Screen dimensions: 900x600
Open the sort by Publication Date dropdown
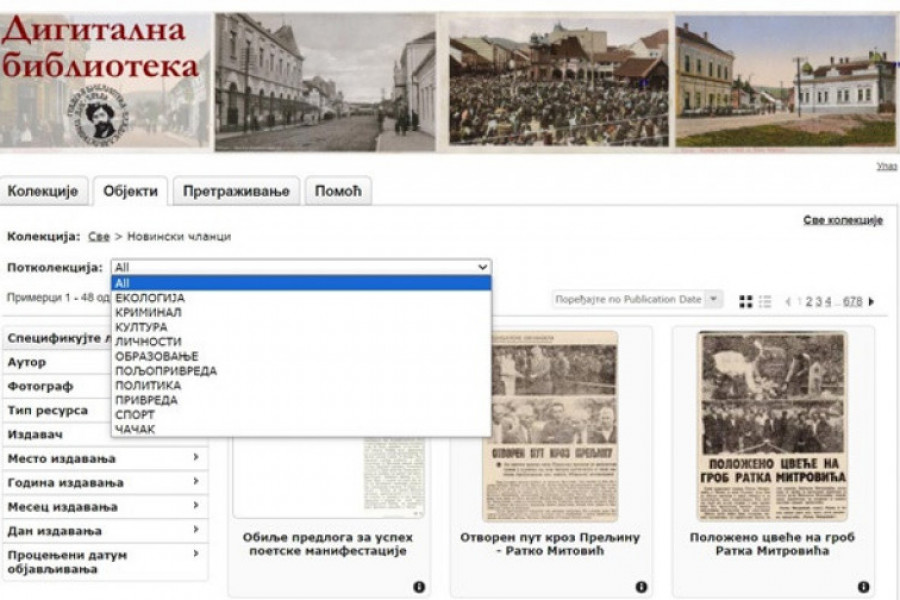tap(637, 299)
